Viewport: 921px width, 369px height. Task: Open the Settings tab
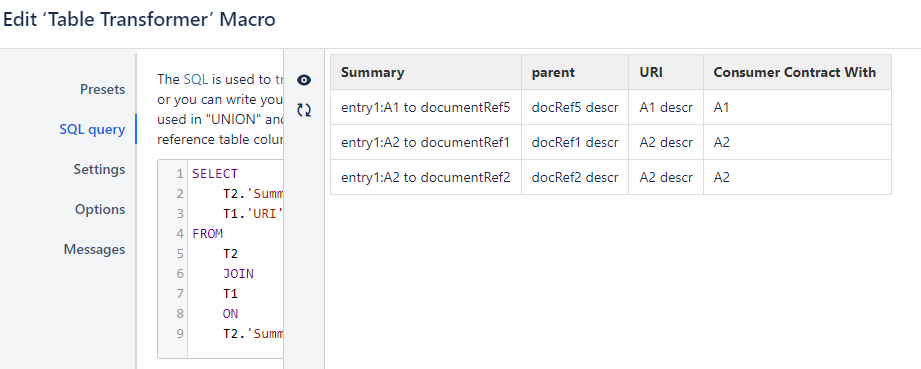[x=99, y=169]
